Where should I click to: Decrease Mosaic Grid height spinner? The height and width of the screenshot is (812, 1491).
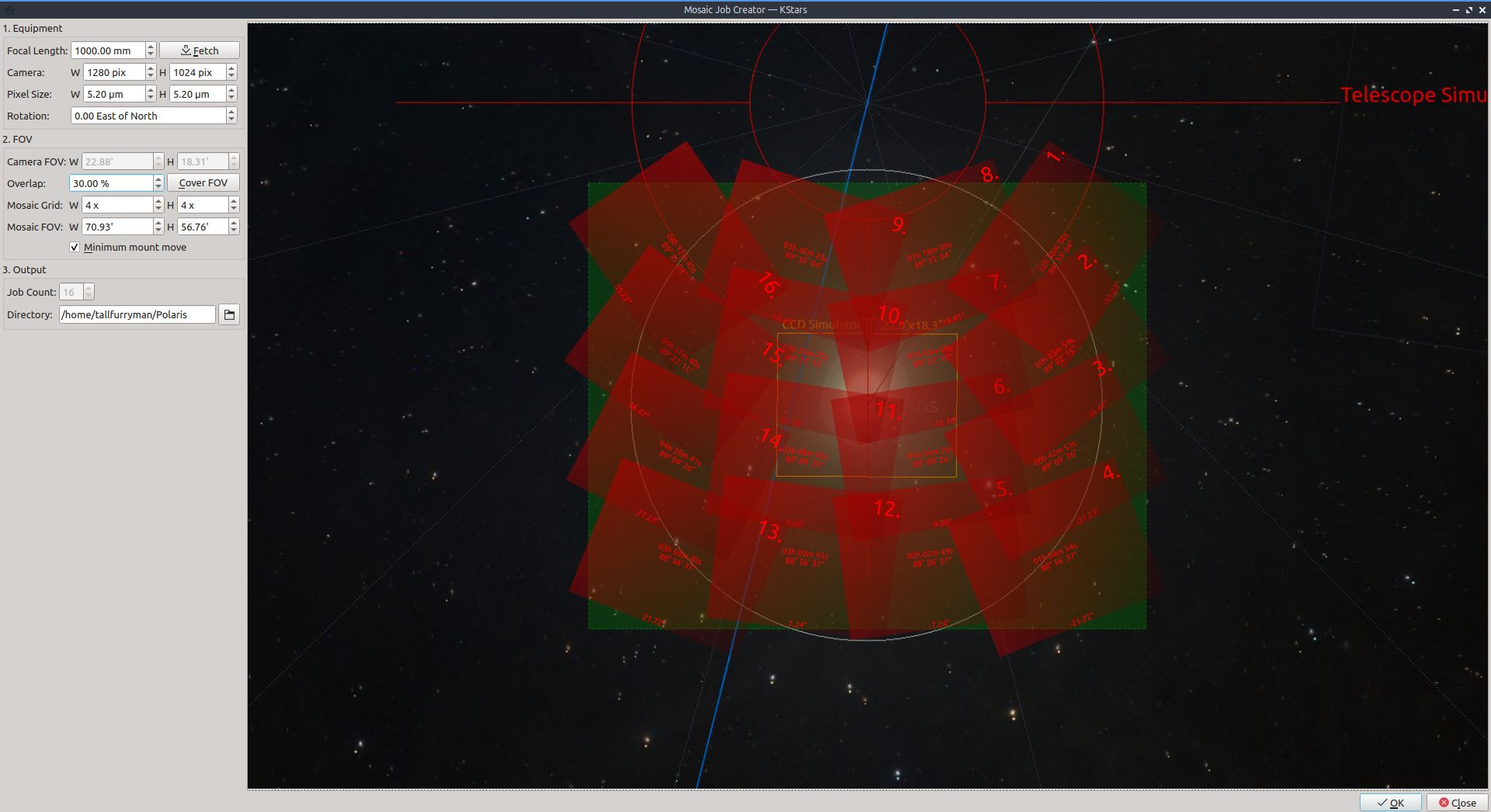[234, 209]
